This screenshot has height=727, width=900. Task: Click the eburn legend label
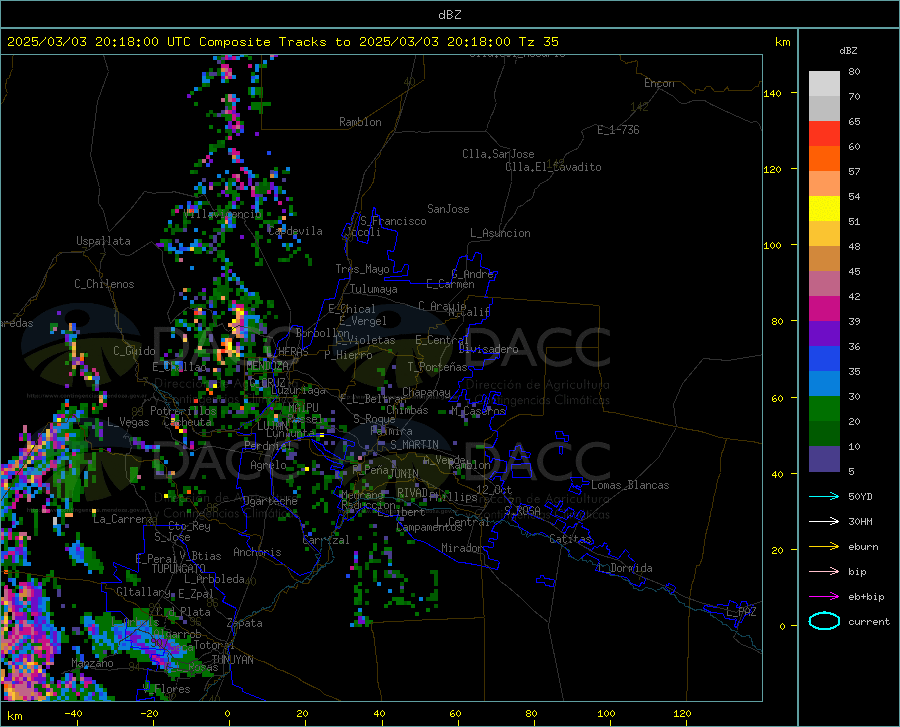tap(863, 546)
